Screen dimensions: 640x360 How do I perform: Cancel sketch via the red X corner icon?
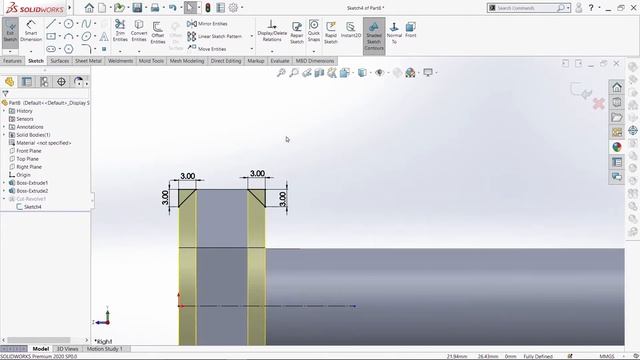coord(599,104)
